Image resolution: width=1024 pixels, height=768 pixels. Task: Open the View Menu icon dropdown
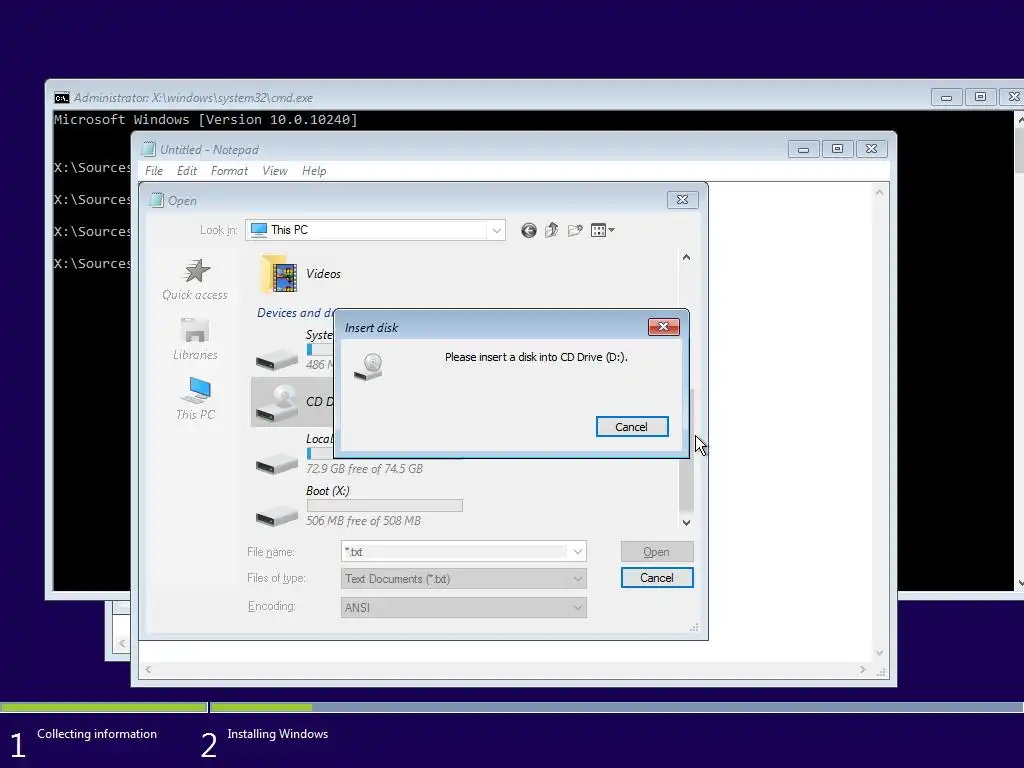[602, 230]
